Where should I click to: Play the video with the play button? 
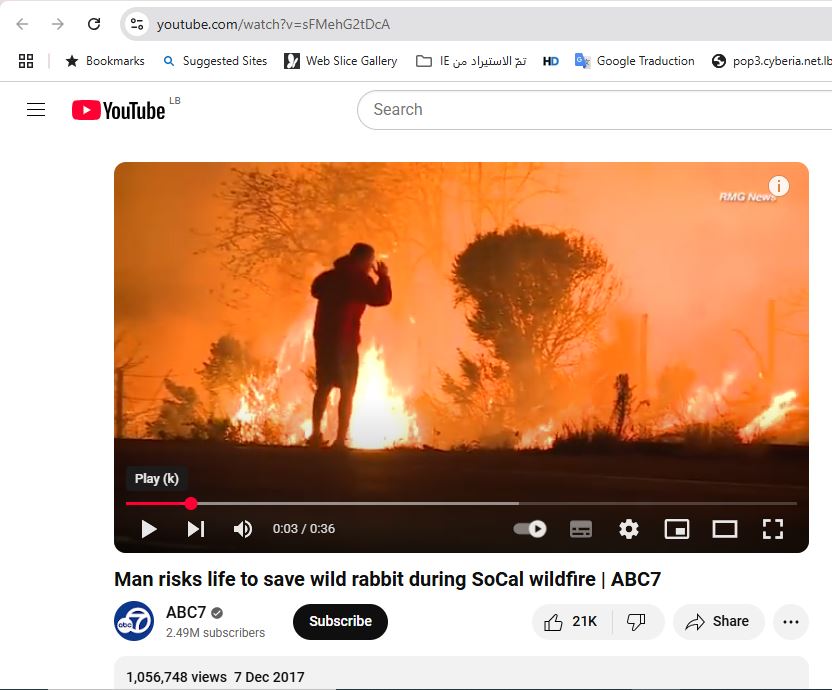coord(149,529)
